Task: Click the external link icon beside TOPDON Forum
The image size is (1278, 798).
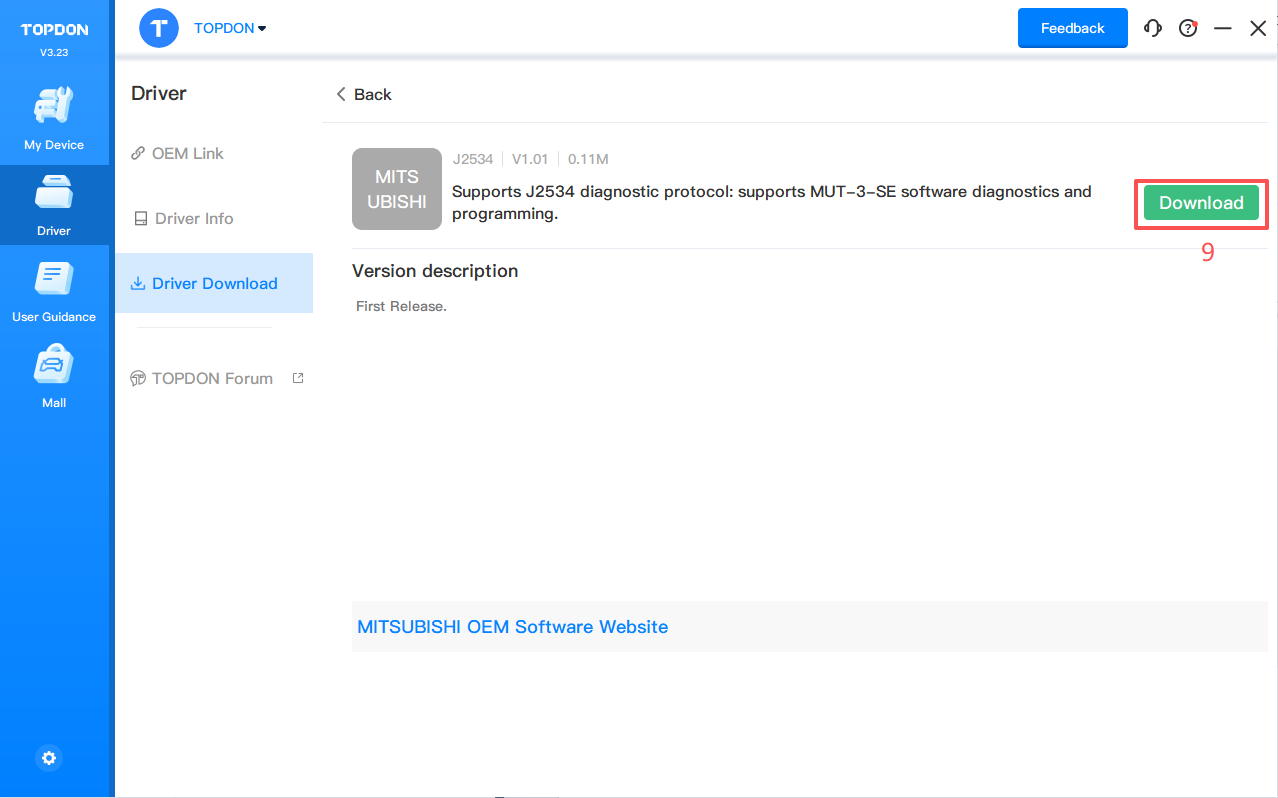Action: point(297,378)
